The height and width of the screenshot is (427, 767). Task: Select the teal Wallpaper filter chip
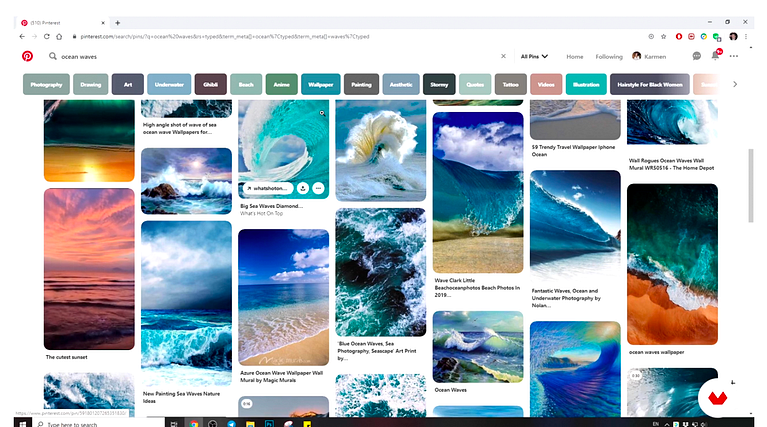point(321,84)
